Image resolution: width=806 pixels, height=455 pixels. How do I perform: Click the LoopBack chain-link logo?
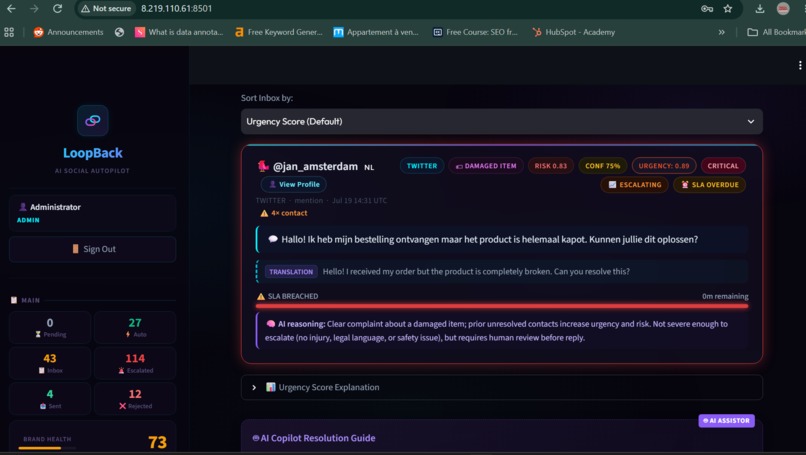(93, 120)
